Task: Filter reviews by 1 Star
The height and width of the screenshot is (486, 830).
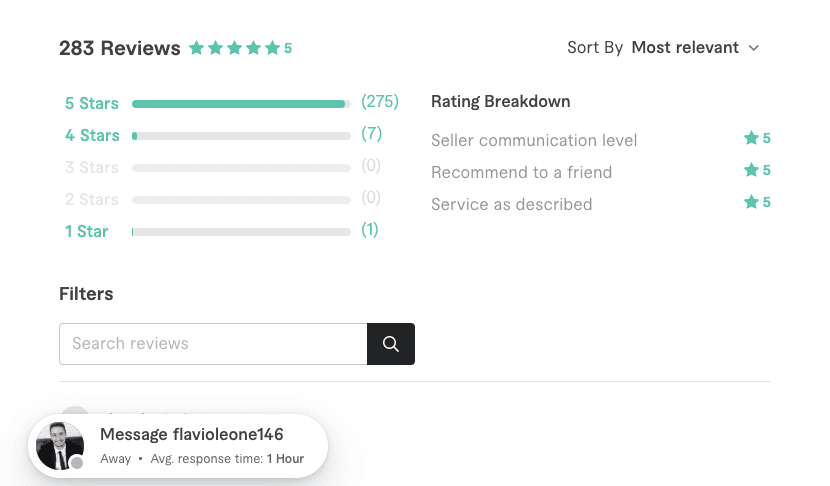Action: tap(86, 231)
